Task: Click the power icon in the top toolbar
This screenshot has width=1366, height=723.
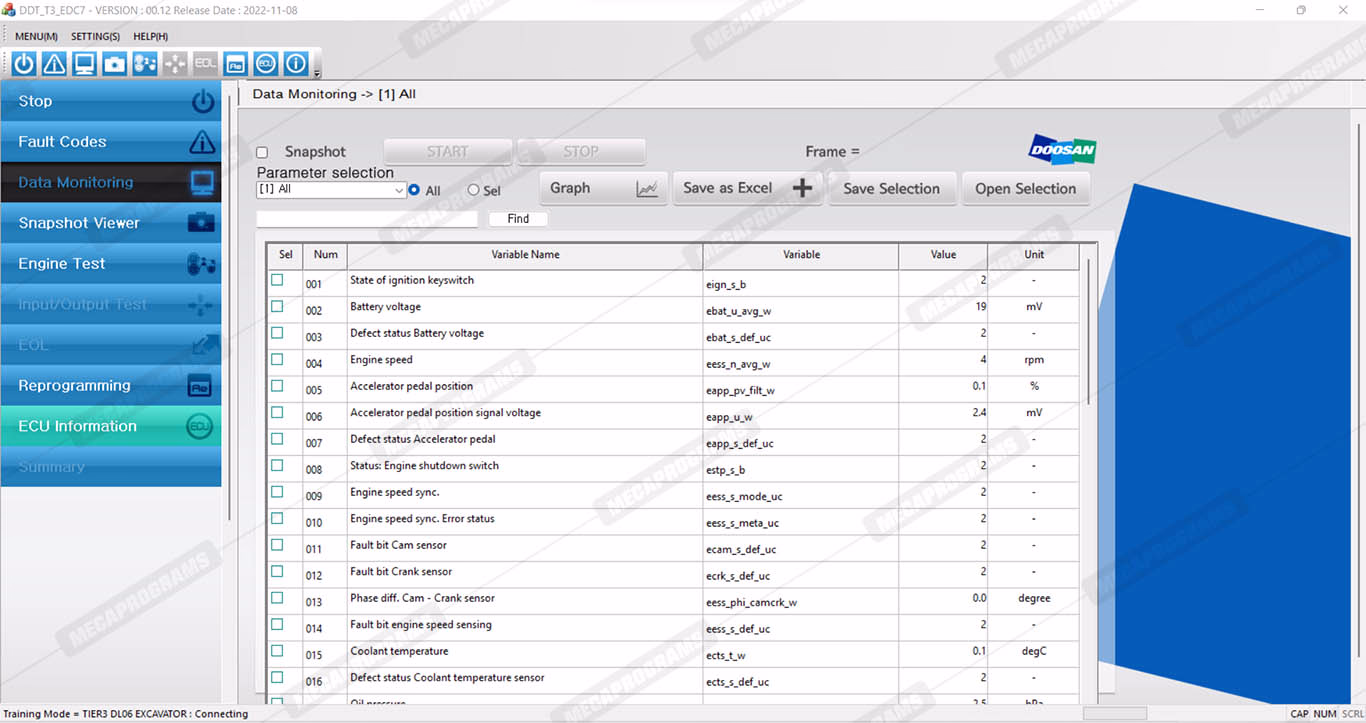Action: pos(24,64)
